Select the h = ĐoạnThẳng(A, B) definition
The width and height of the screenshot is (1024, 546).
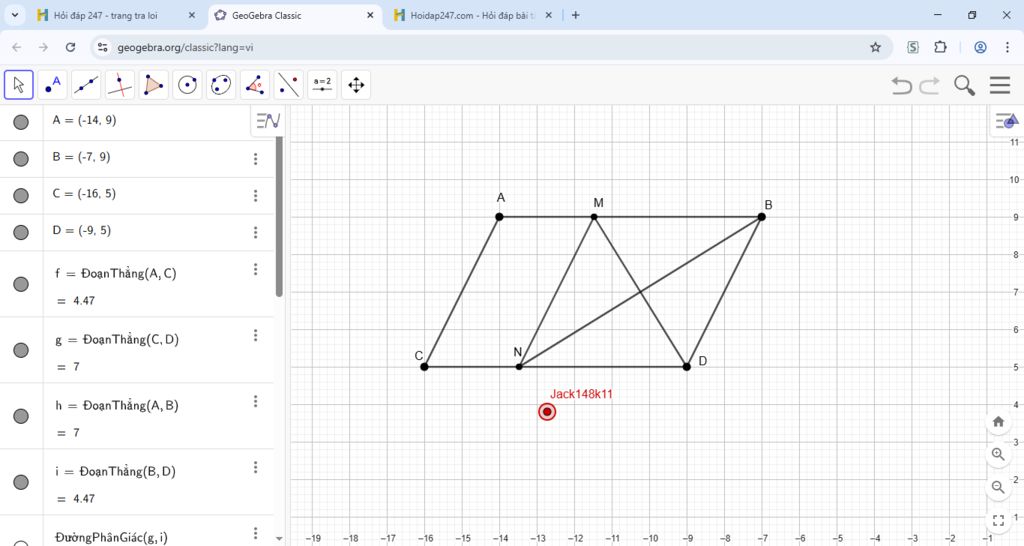pyautogui.click(x=117, y=406)
